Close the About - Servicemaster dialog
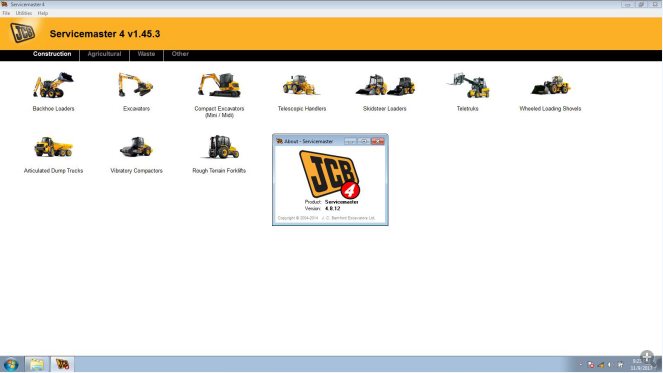The height and width of the screenshot is (373, 663). tap(378, 141)
